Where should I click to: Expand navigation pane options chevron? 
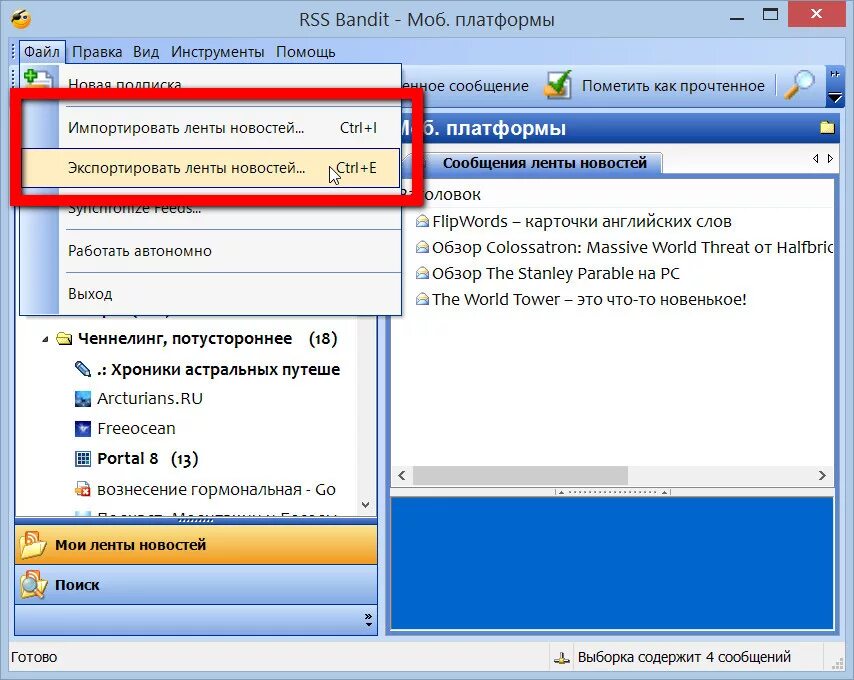[x=369, y=620]
